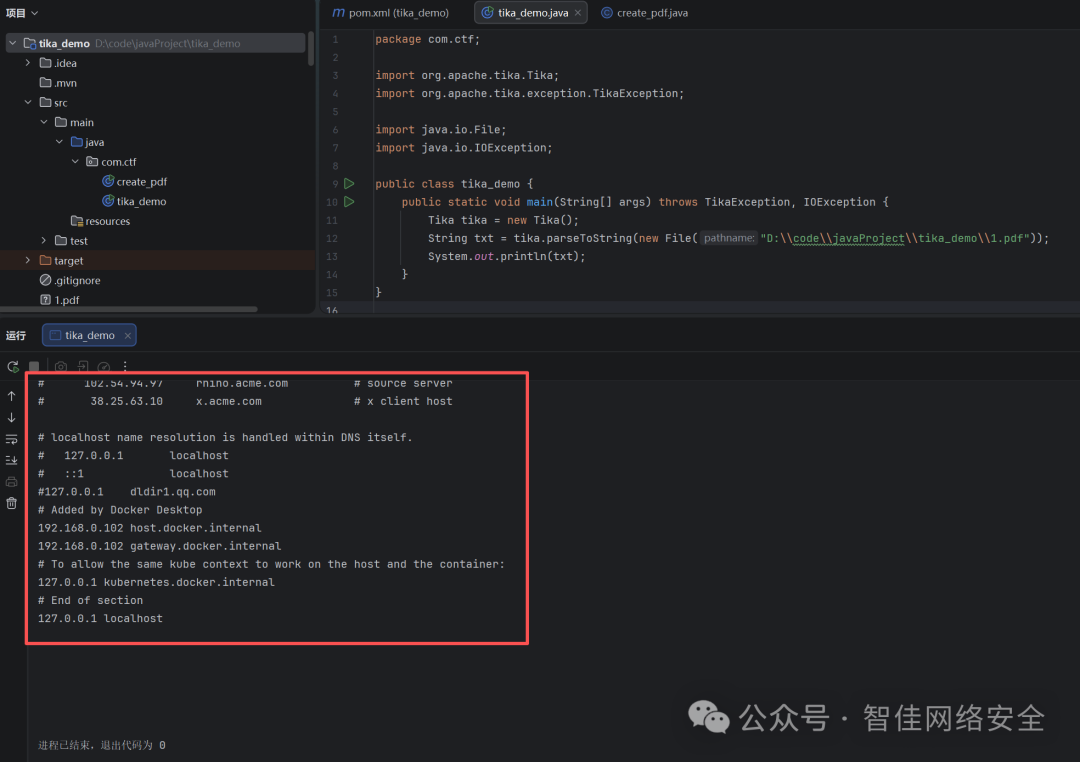Collapse the com.ctf package

75,161
